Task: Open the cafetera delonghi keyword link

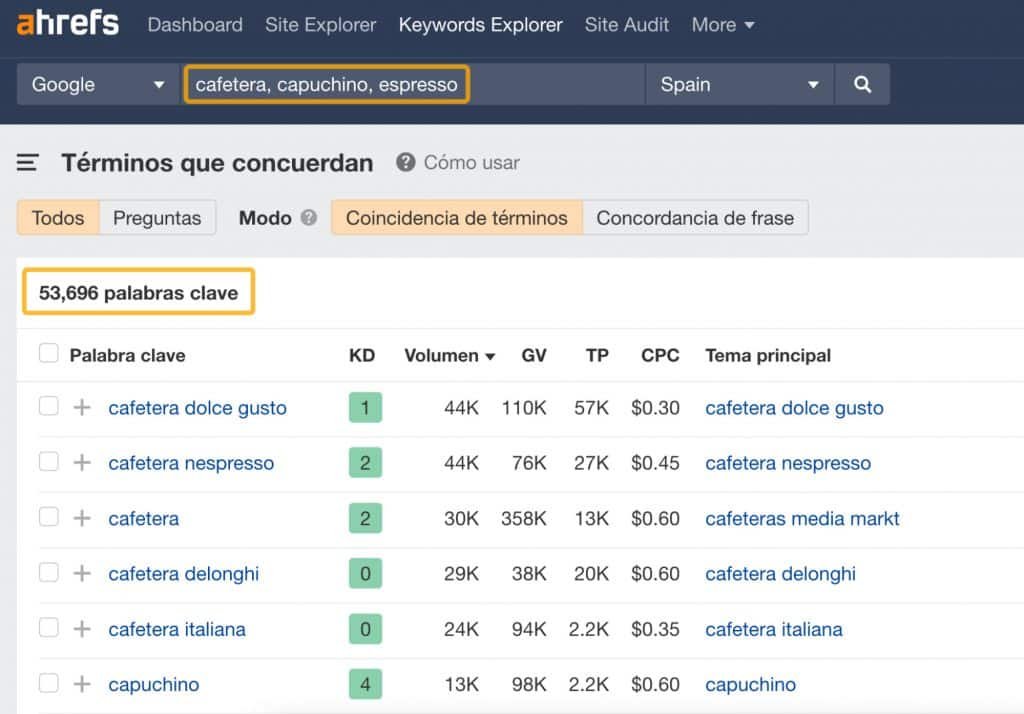Action: pyautogui.click(x=184, y=574)
